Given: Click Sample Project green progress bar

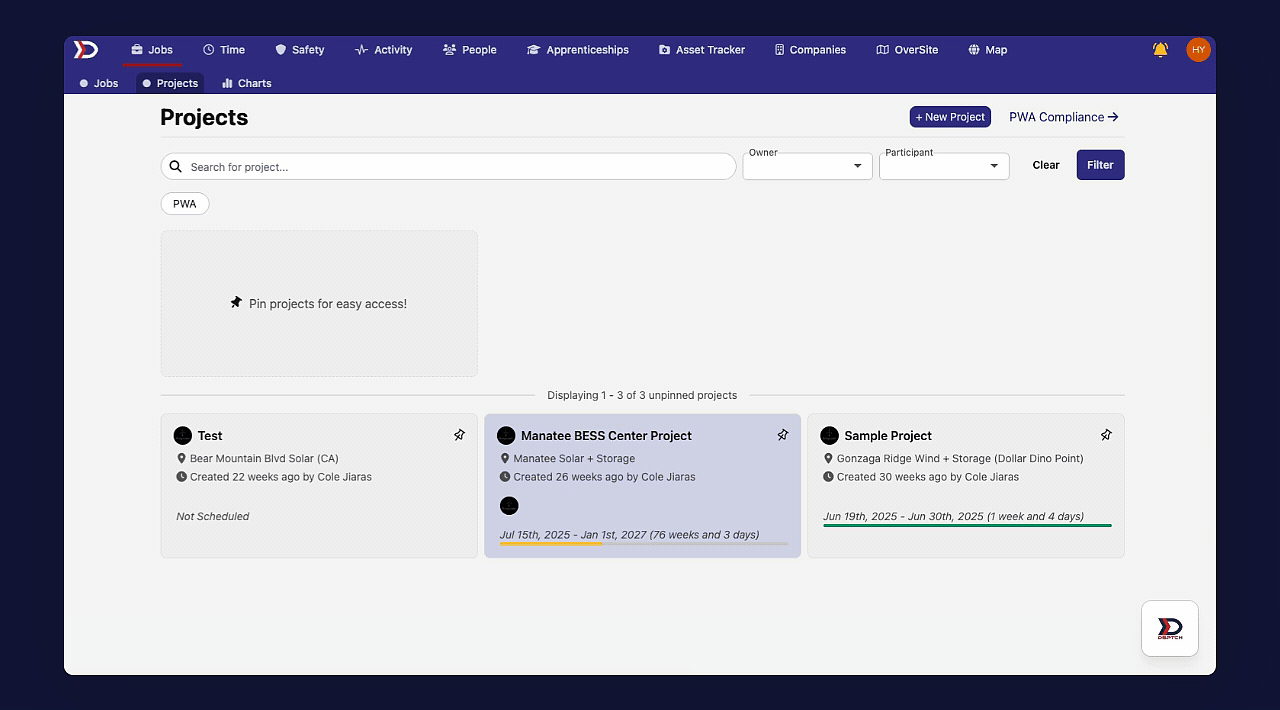Looking at the screenshot, I should tap(967, 525).
